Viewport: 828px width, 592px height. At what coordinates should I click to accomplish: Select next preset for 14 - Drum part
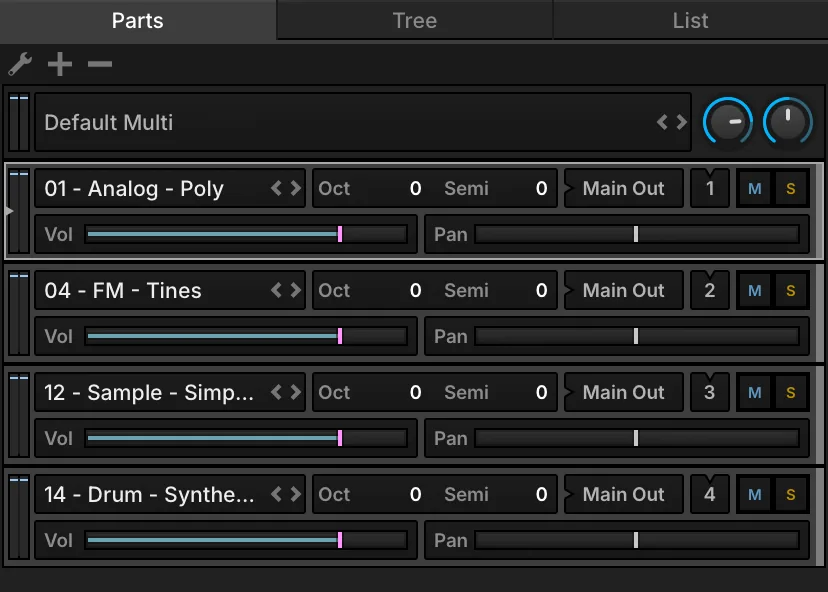(x=296, y=494)
